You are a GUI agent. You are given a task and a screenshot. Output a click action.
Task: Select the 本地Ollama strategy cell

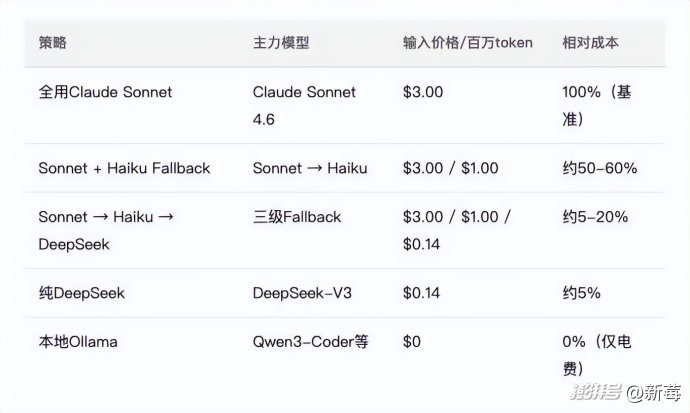pos(78,342)
